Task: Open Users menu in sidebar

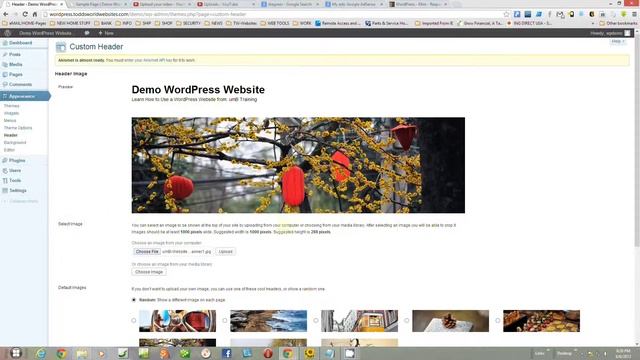Action: pos(15,171)
